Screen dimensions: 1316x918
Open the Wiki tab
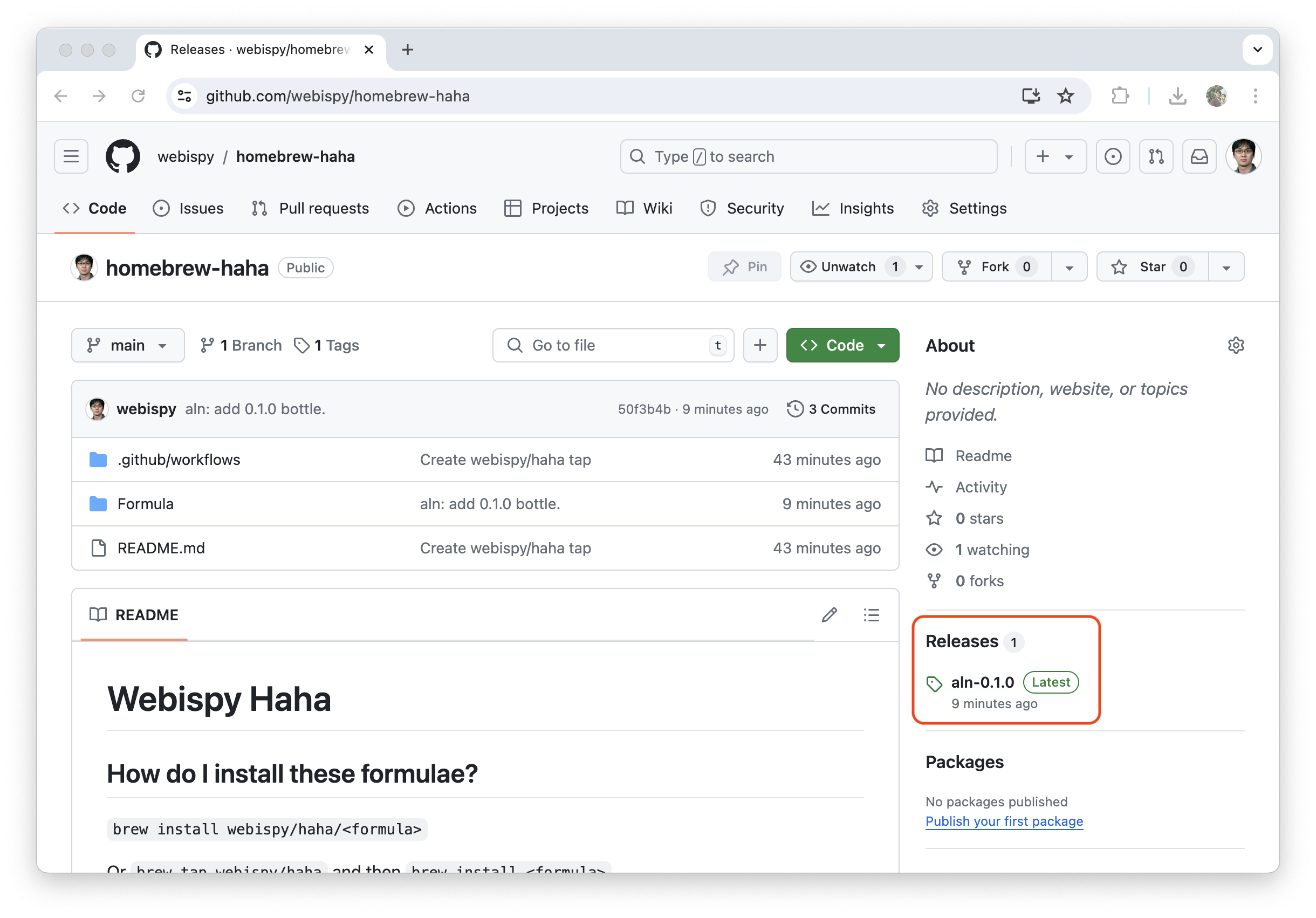click(644, 209)
